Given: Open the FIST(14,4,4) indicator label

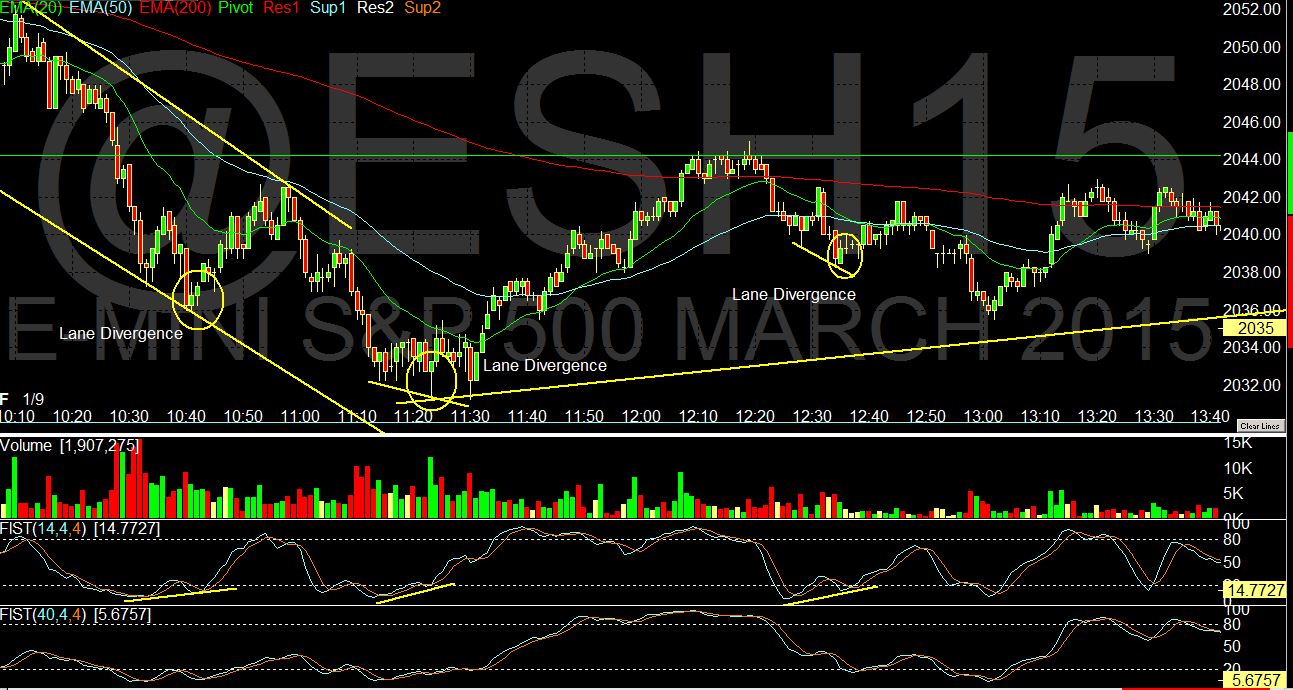Looking at the screenshot, I should pos(44,528).
